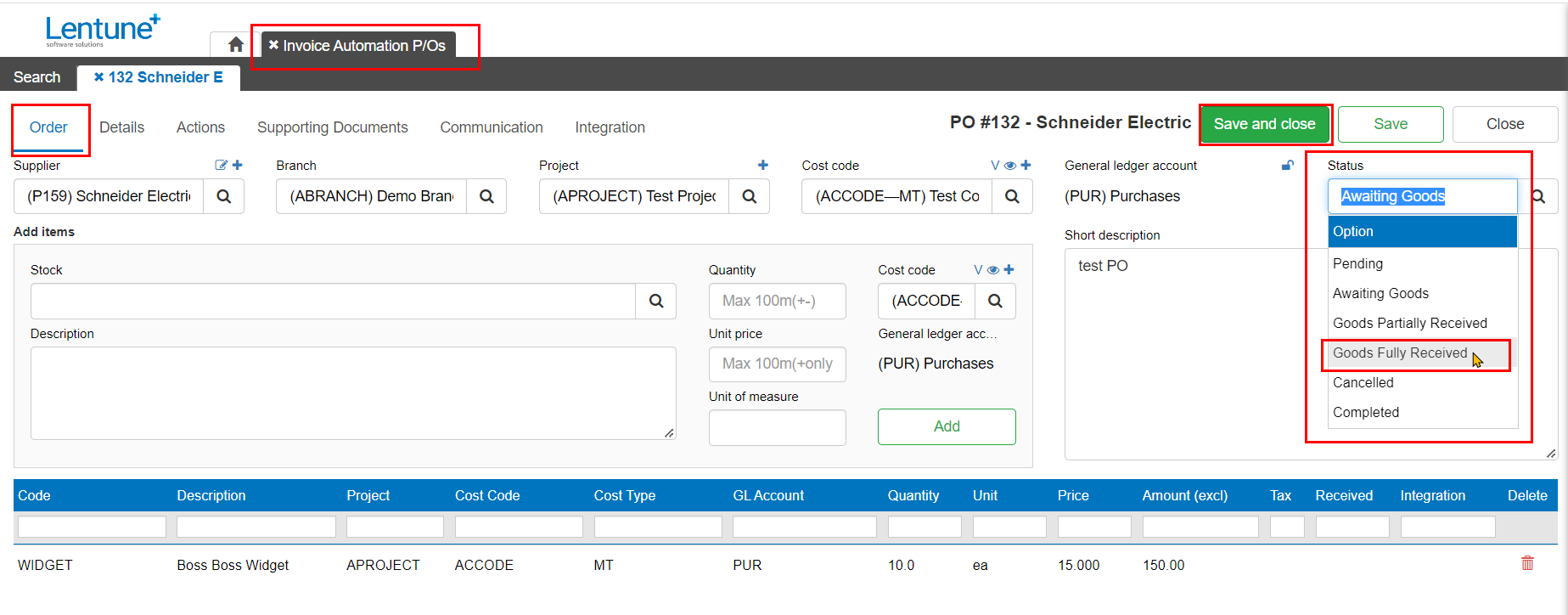Add cost code plus in Add items
This screenshot has height=615, width=1568.
(1009, 269)
